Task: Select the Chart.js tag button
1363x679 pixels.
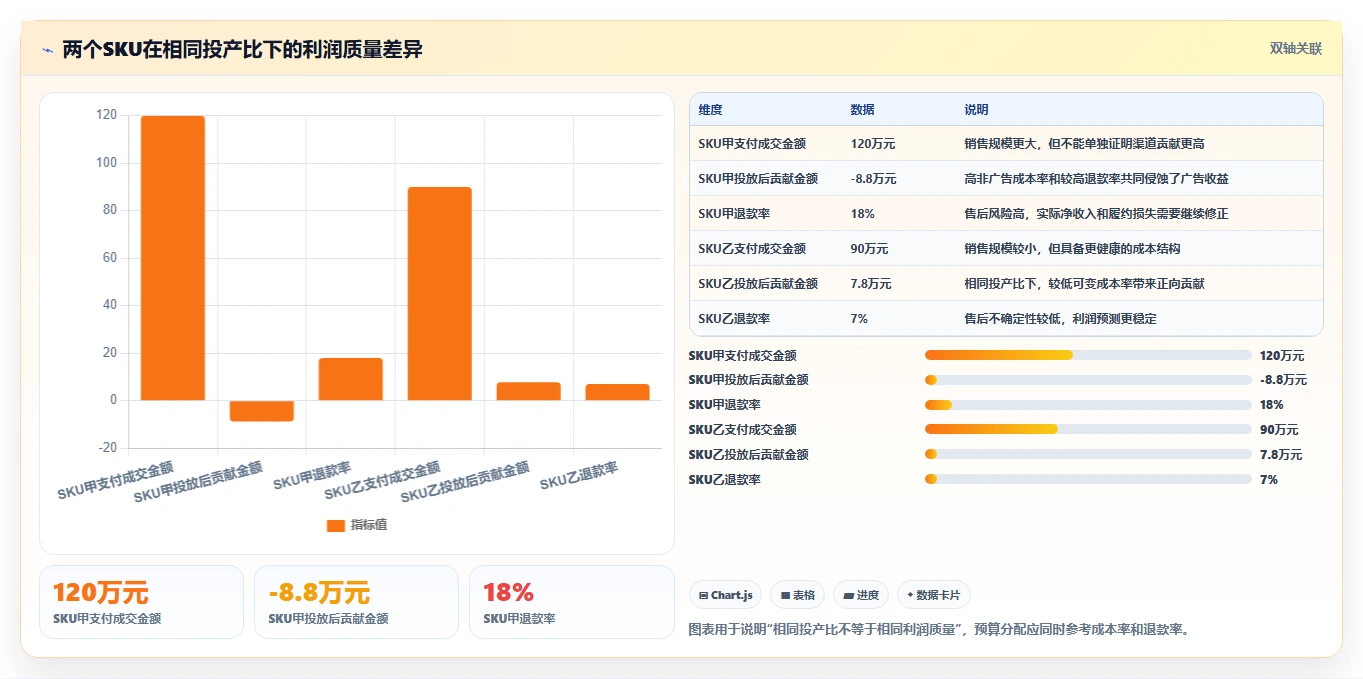Action: coord(725,595)
